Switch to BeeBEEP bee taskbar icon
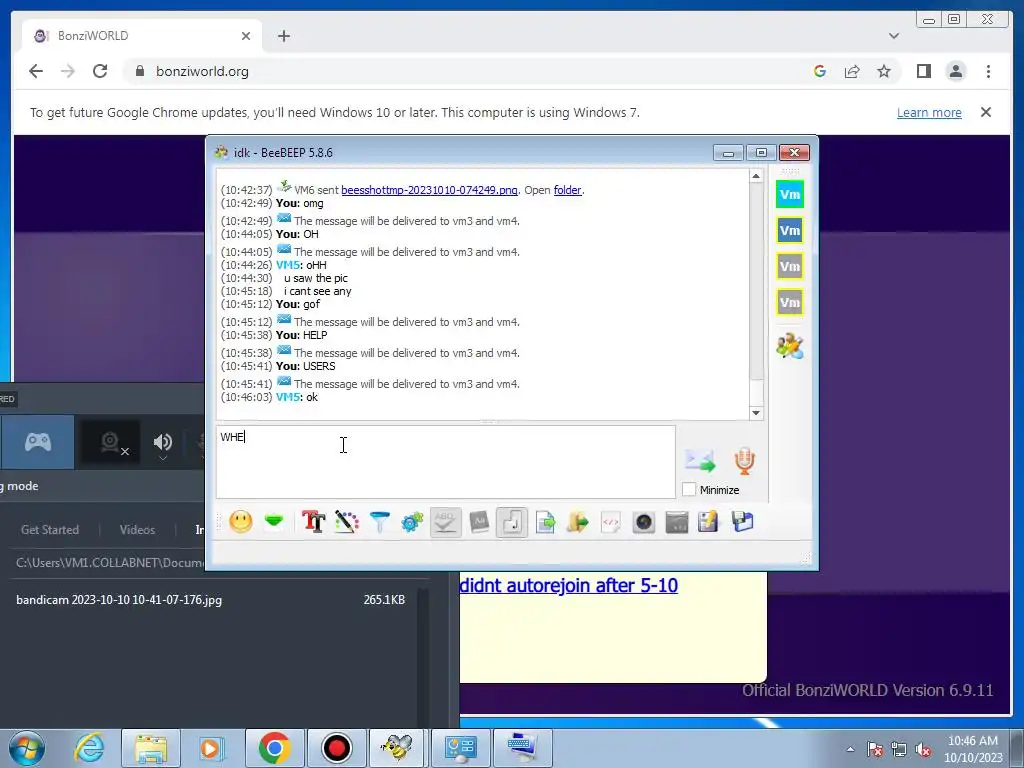The width and height of the screenshot is (1024, 768). (397, 748)
